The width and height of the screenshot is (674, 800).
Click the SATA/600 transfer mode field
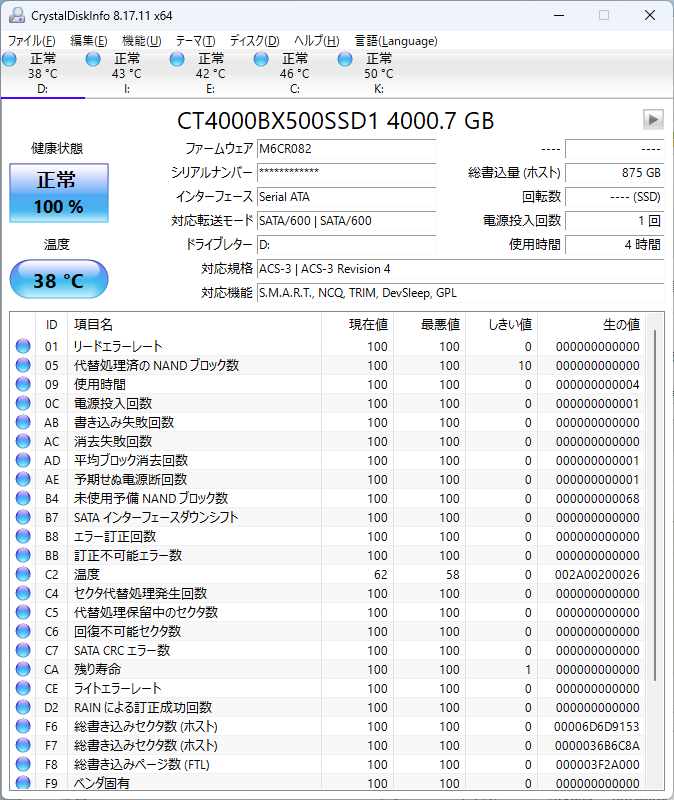click(x=346, y=220)
